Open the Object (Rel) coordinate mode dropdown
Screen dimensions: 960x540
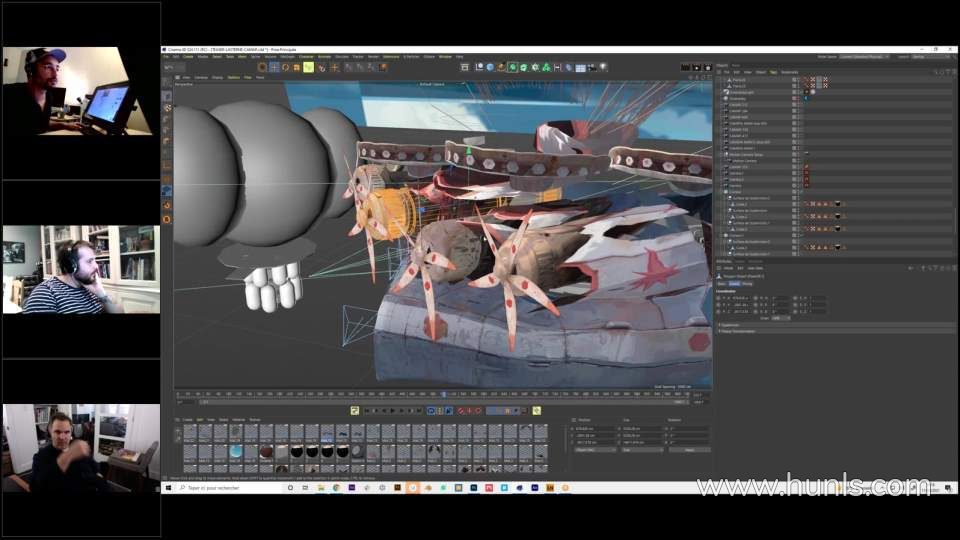pos(594,449)
